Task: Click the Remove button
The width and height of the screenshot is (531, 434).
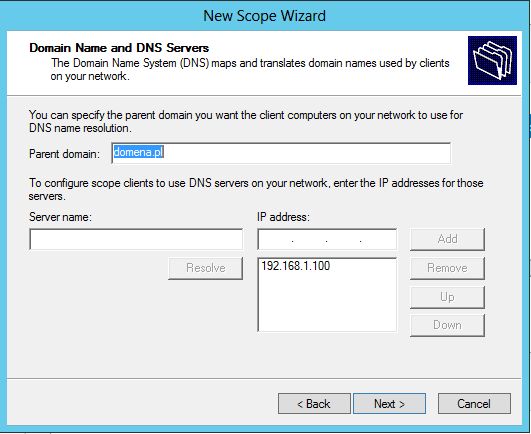Action: click(x=447, y=268)
